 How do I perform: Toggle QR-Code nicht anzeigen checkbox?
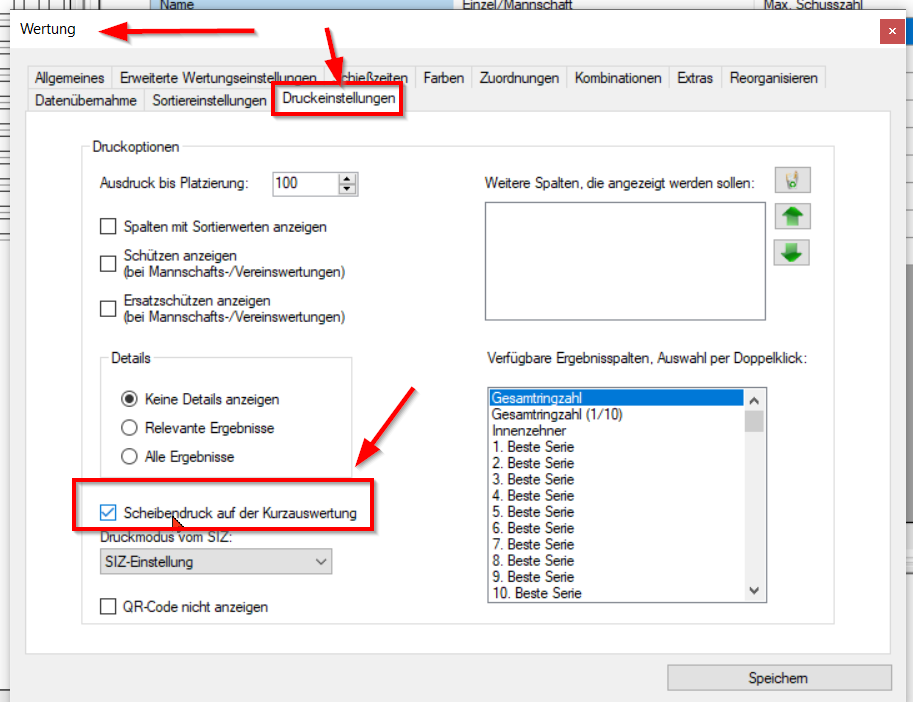click(108, 606)
